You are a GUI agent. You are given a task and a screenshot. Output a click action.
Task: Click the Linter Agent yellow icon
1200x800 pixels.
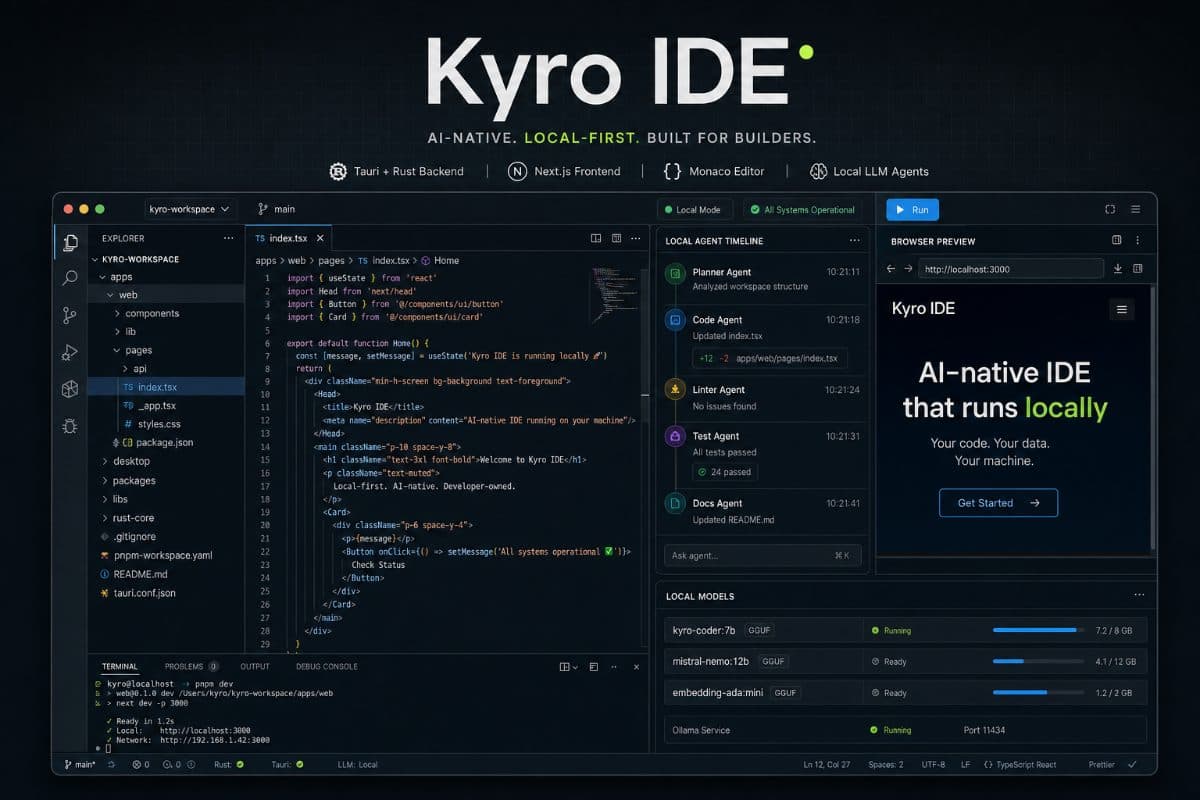pyautogui.click(x=675, y=390)
